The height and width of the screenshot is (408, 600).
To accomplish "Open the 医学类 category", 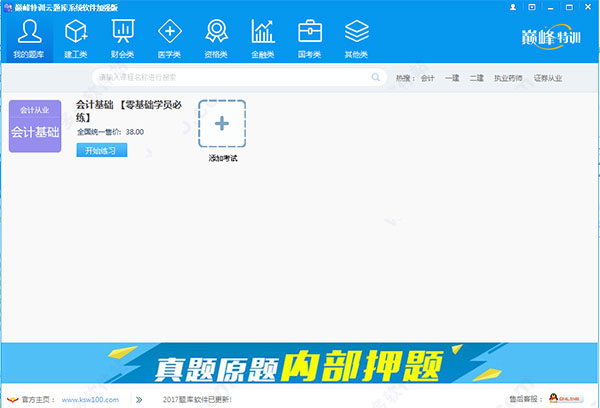I will coord(170,39).
